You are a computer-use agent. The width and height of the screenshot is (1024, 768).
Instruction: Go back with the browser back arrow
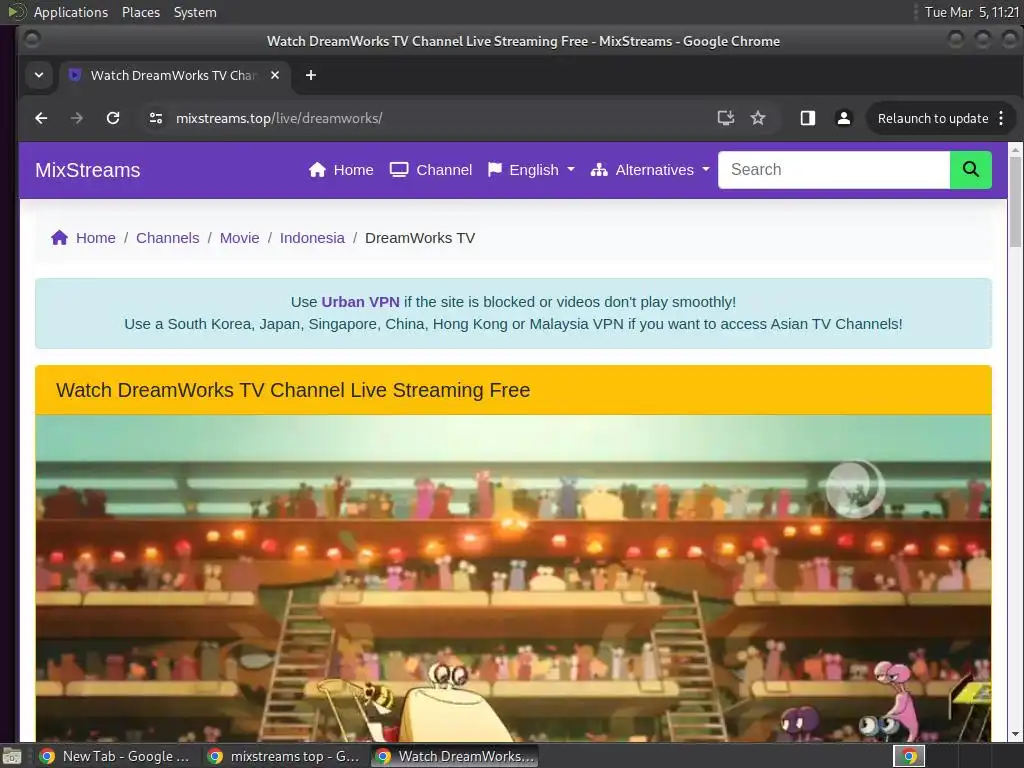(41, 118)
